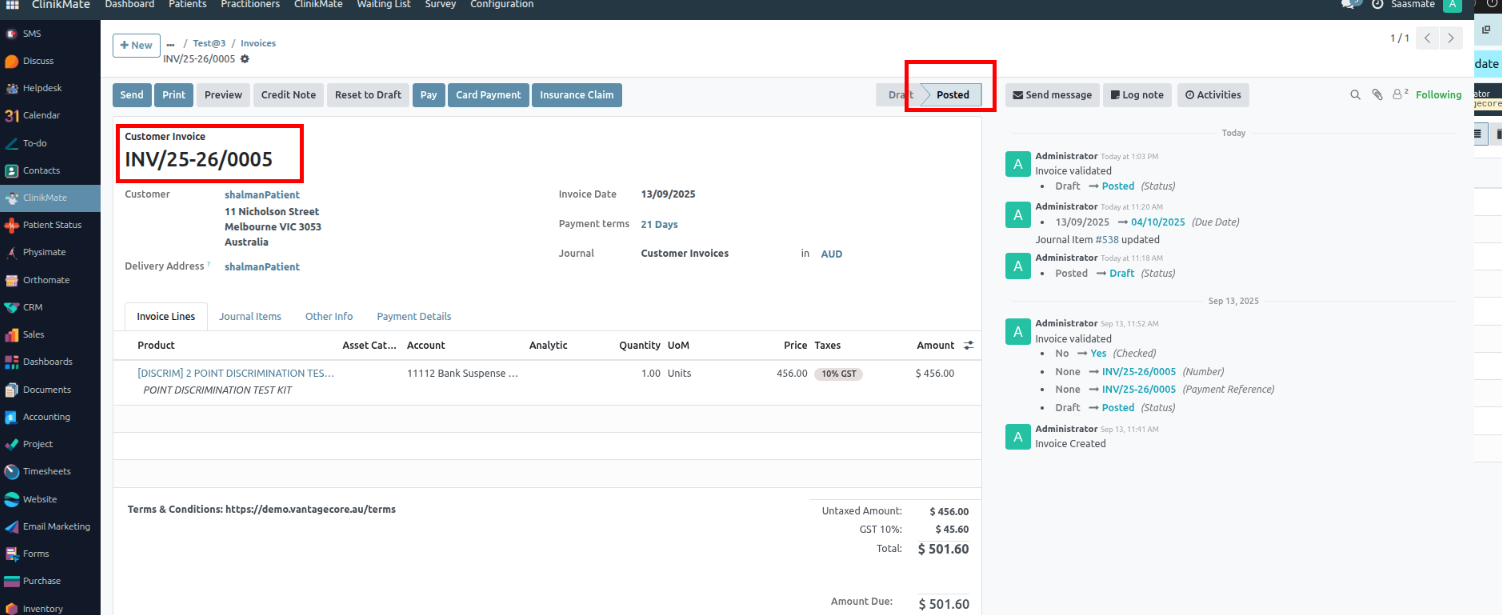1502x615 pixels.
Task: Click the chatter search magnifier icon
Action: pyautogui.click(x=1355, y=95)
